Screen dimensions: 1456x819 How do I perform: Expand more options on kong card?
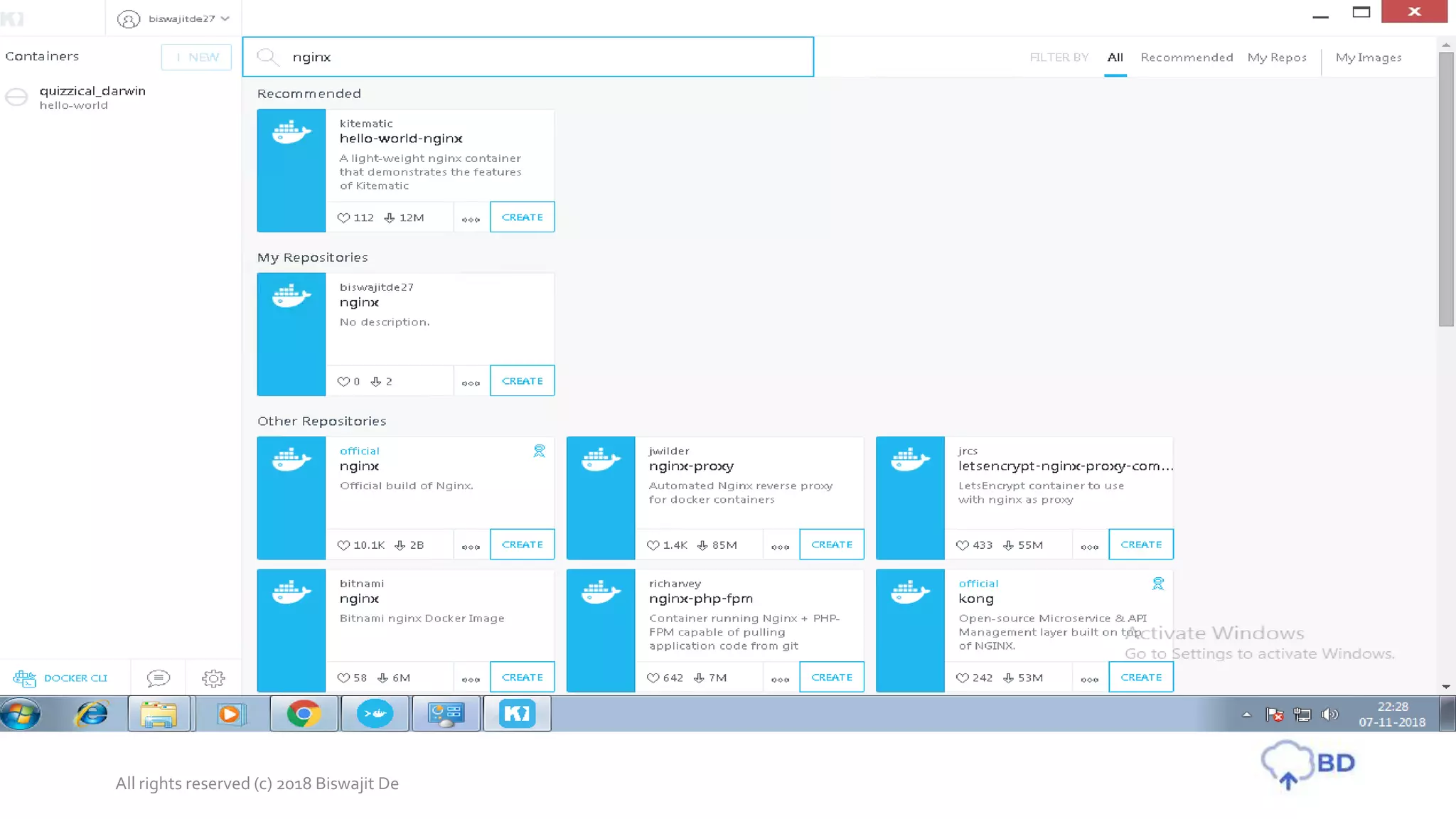coord(1089,679)
